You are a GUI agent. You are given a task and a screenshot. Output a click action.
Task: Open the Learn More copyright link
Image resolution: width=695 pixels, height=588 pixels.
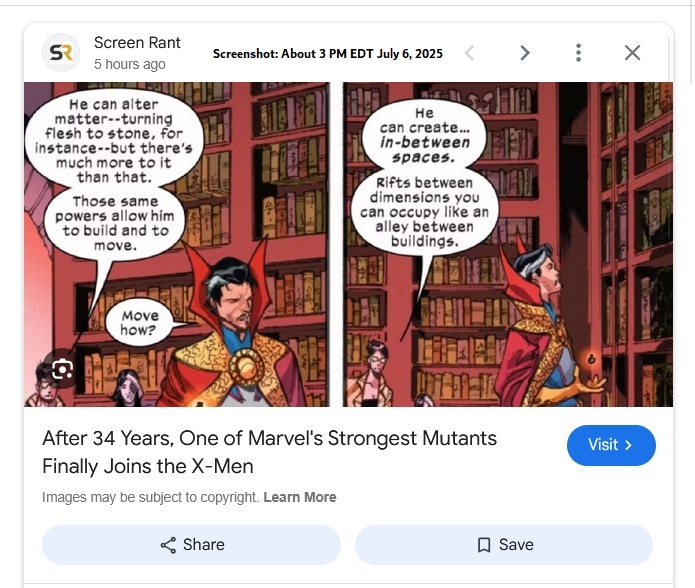click(x=300, y=497)
